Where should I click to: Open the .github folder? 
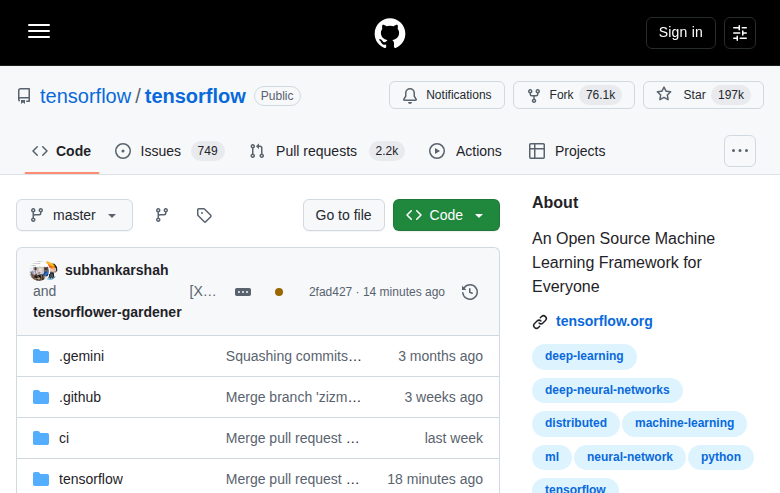(x=80, y=397)
